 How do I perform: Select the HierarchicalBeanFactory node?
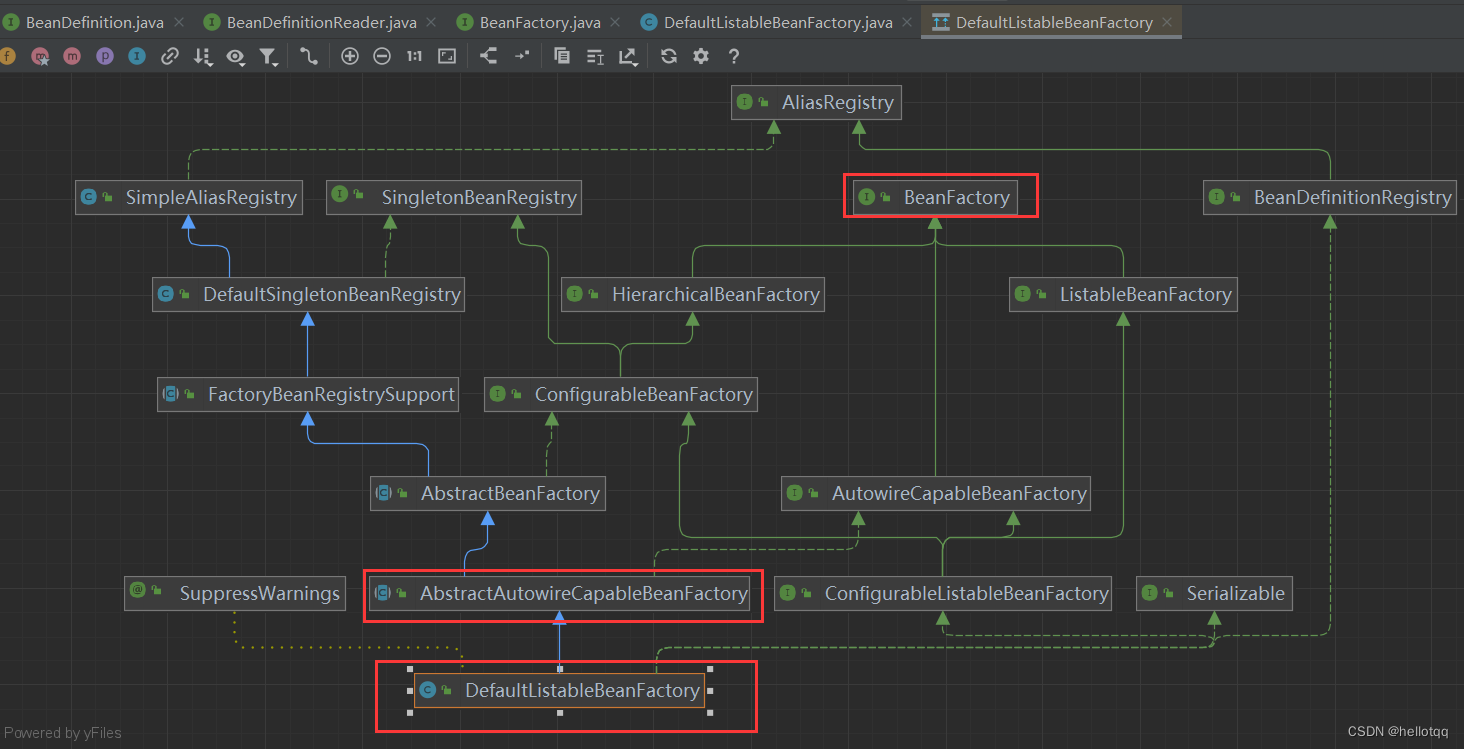[x=692, y=294]
